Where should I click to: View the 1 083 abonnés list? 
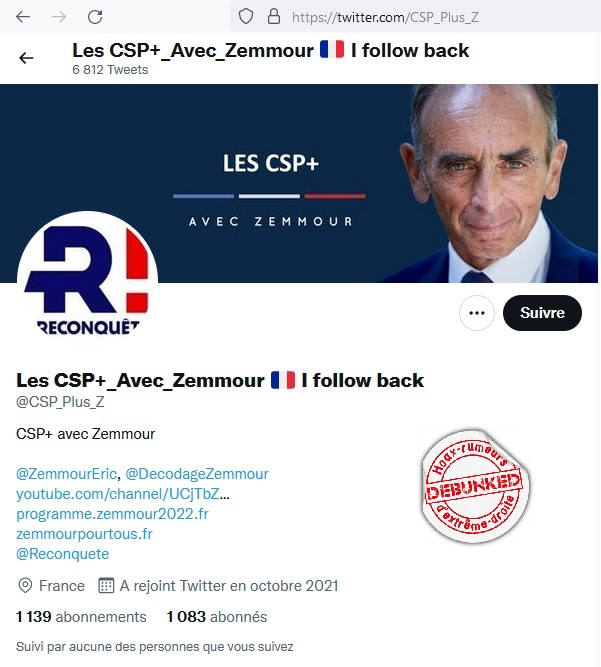click(217, 617)
